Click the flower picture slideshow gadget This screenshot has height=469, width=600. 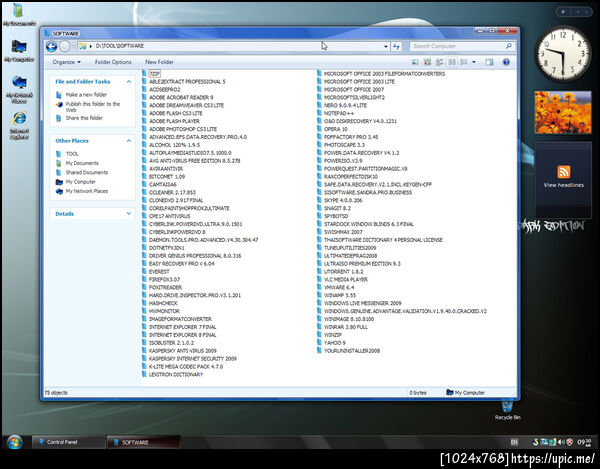[x=563, y=112]
